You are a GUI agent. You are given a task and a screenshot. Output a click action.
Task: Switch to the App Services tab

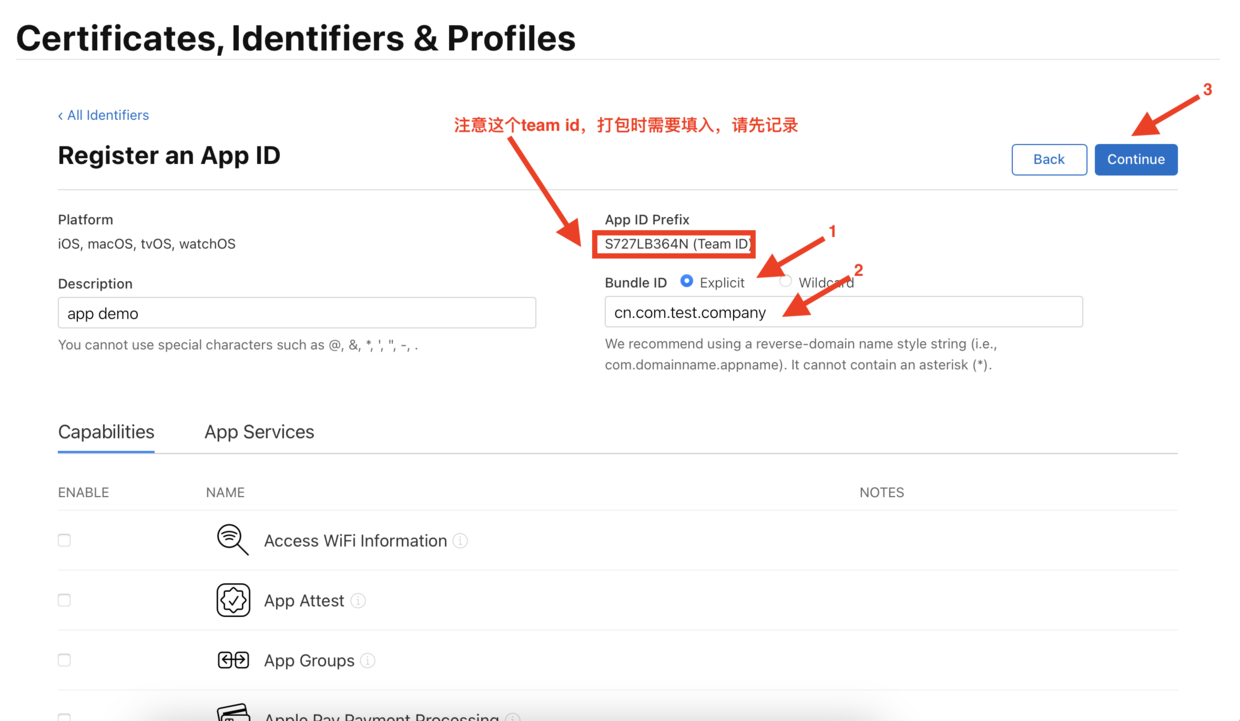point(259,432)
